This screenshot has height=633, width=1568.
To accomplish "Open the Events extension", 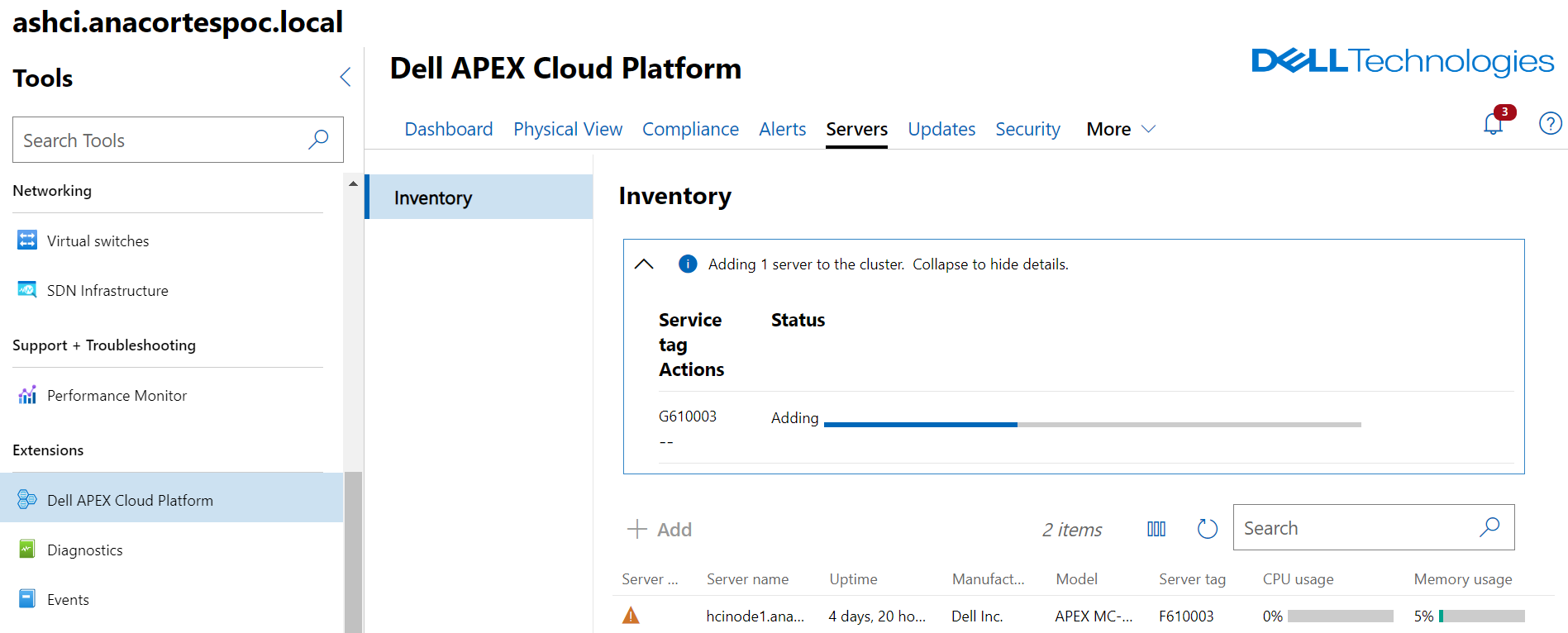I will click(x=68, y=600).
